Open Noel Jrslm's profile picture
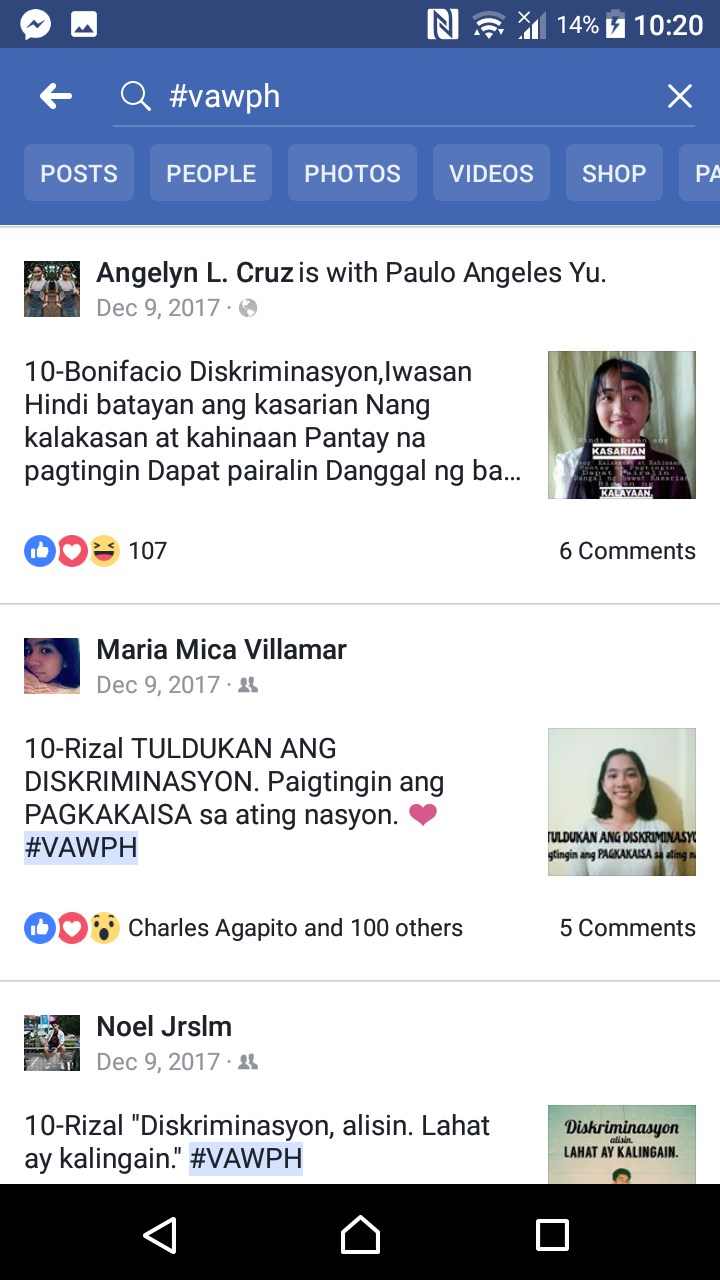This screenshot has width=720, height=1280. click(52, 1043)
